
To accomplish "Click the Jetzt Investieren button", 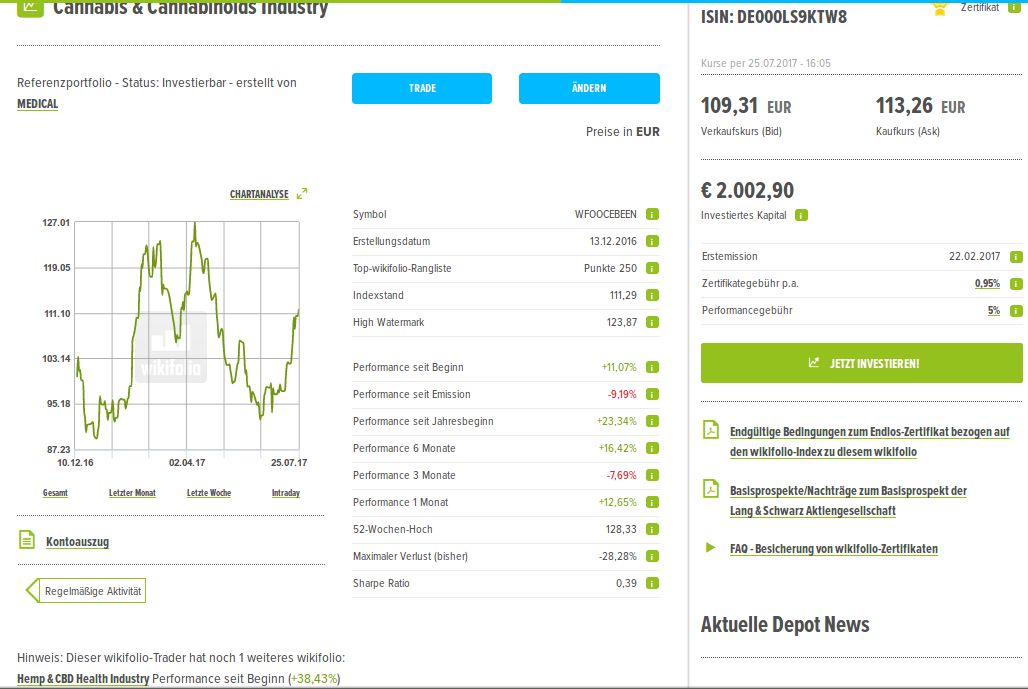I will [x=861, y=363].
